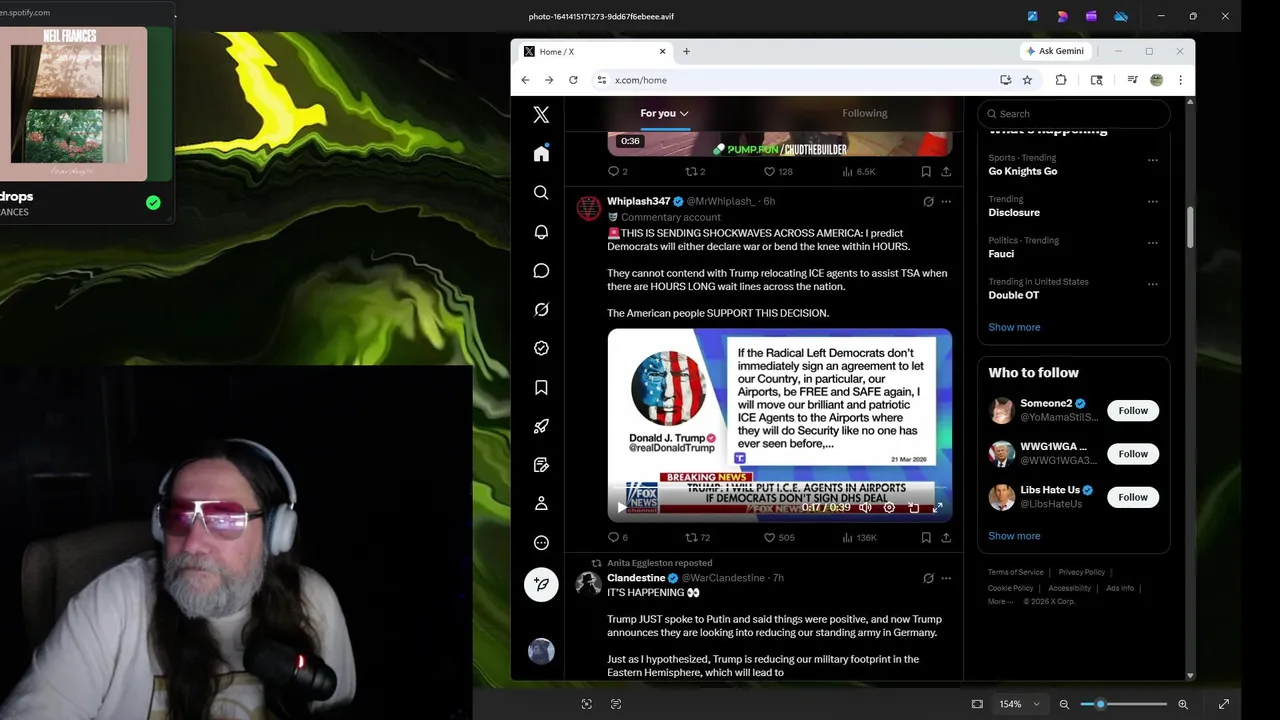Viewport: 1280px width, 720px height.
Task: Zoom in with Photos magnifier plus
Action: [1183, 704]
